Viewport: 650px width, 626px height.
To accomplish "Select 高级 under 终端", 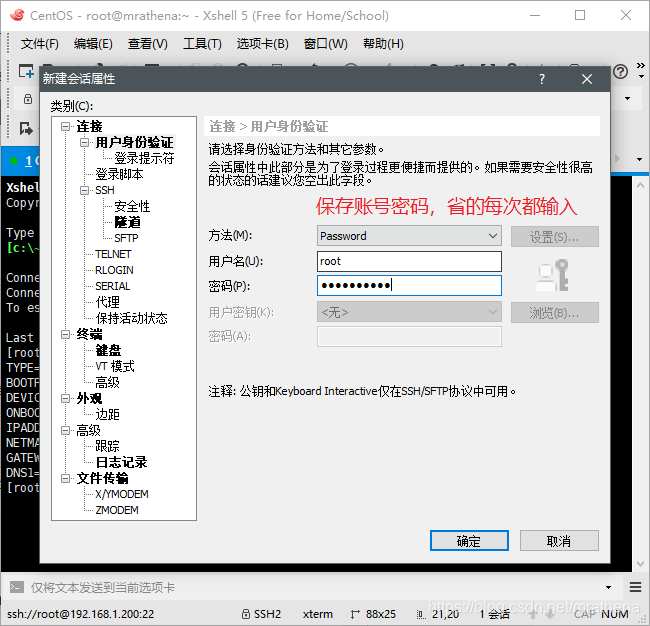I will click(107, 382).
